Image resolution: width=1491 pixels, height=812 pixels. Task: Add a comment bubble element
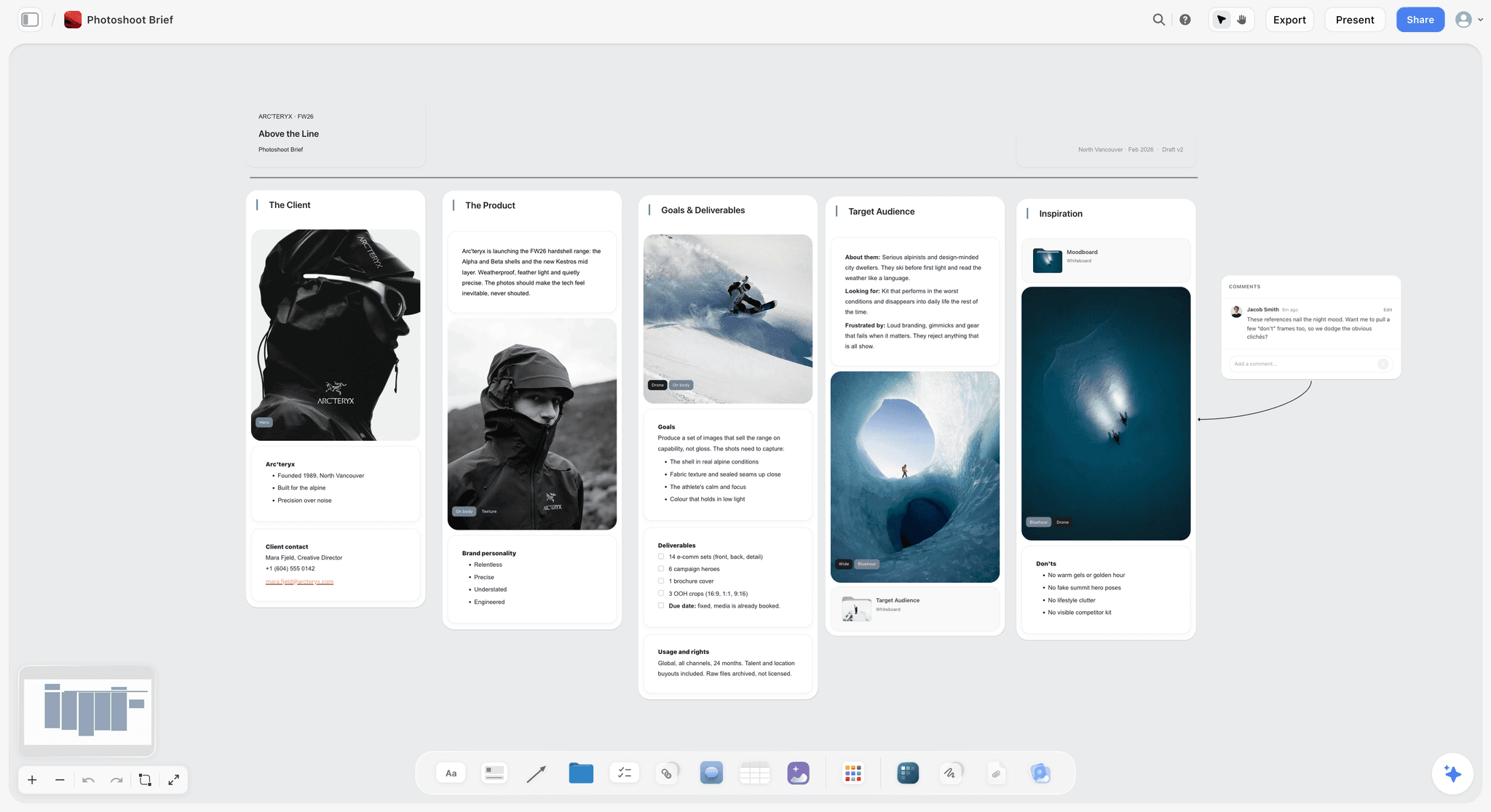pos(711,773)
